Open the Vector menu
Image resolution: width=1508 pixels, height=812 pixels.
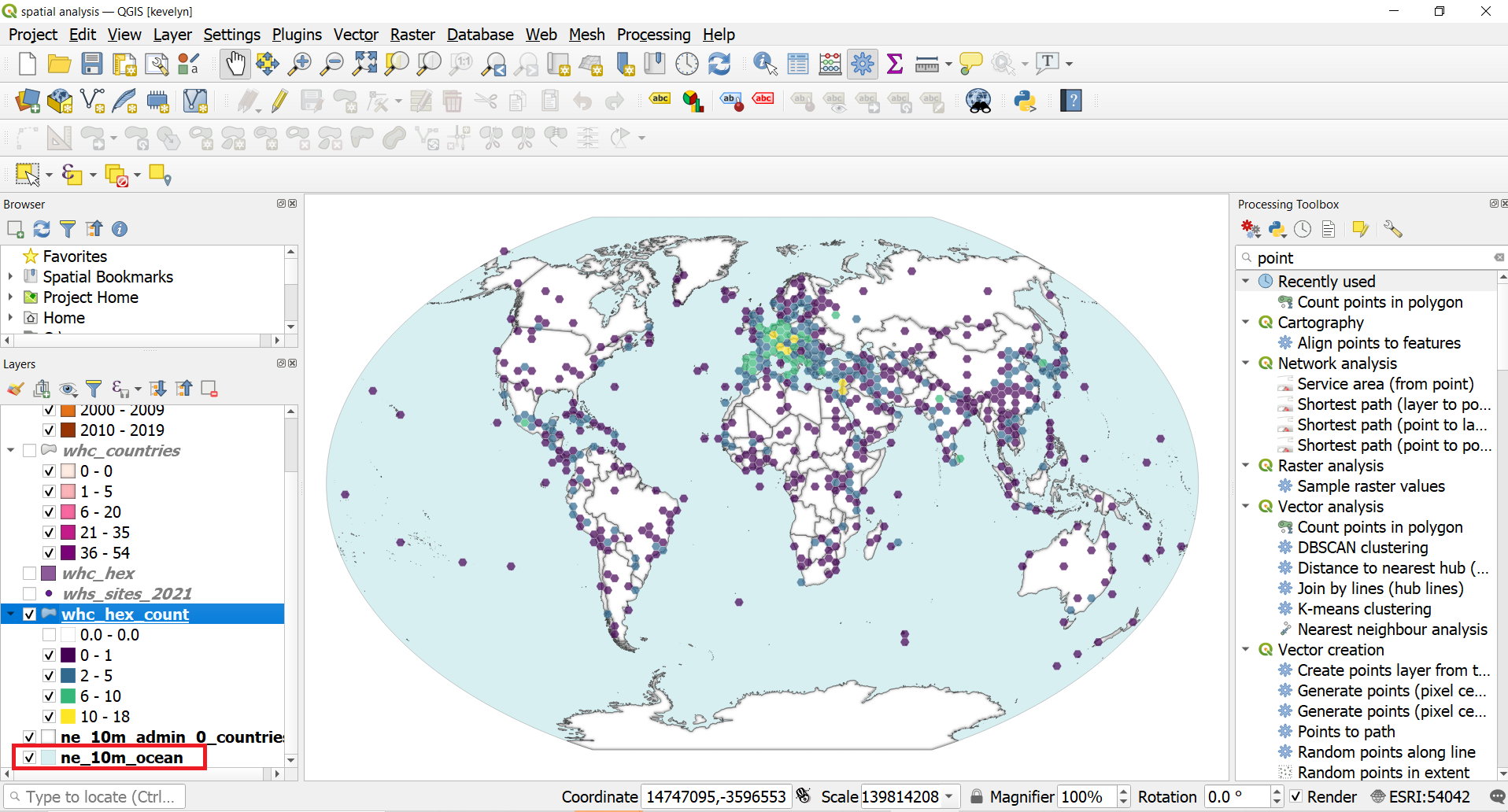(355, 35)
